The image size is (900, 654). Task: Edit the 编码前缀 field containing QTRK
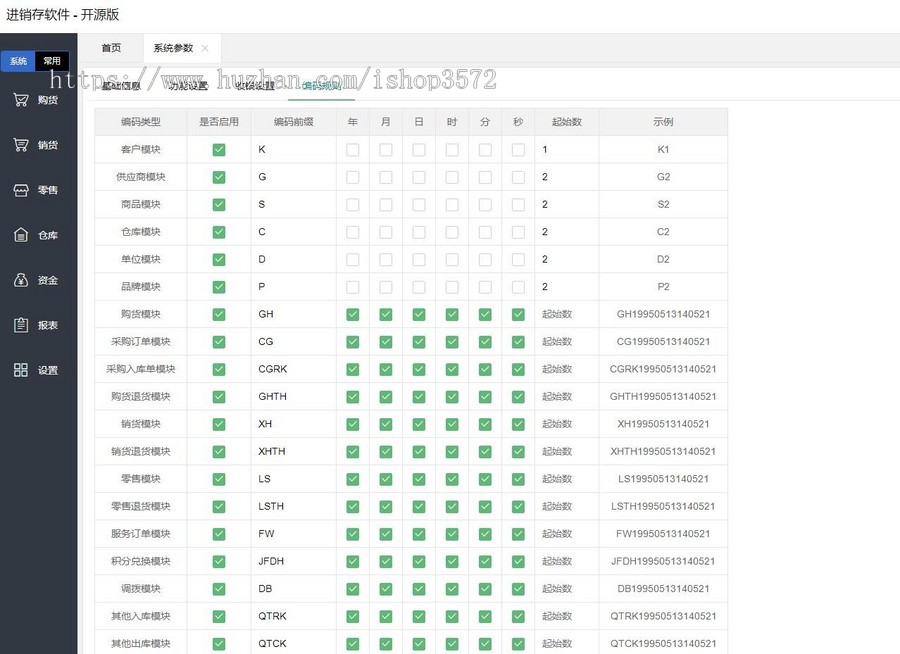click(293, 616)
